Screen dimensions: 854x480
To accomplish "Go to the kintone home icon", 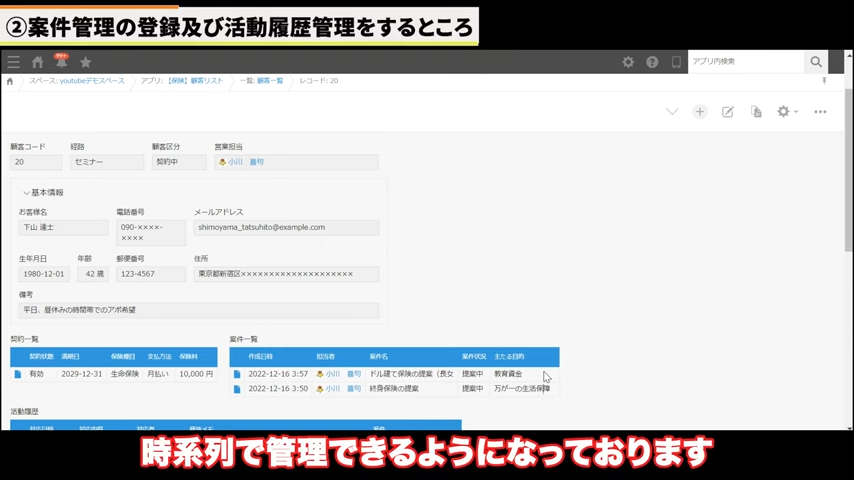I will [x=38, y=62].
